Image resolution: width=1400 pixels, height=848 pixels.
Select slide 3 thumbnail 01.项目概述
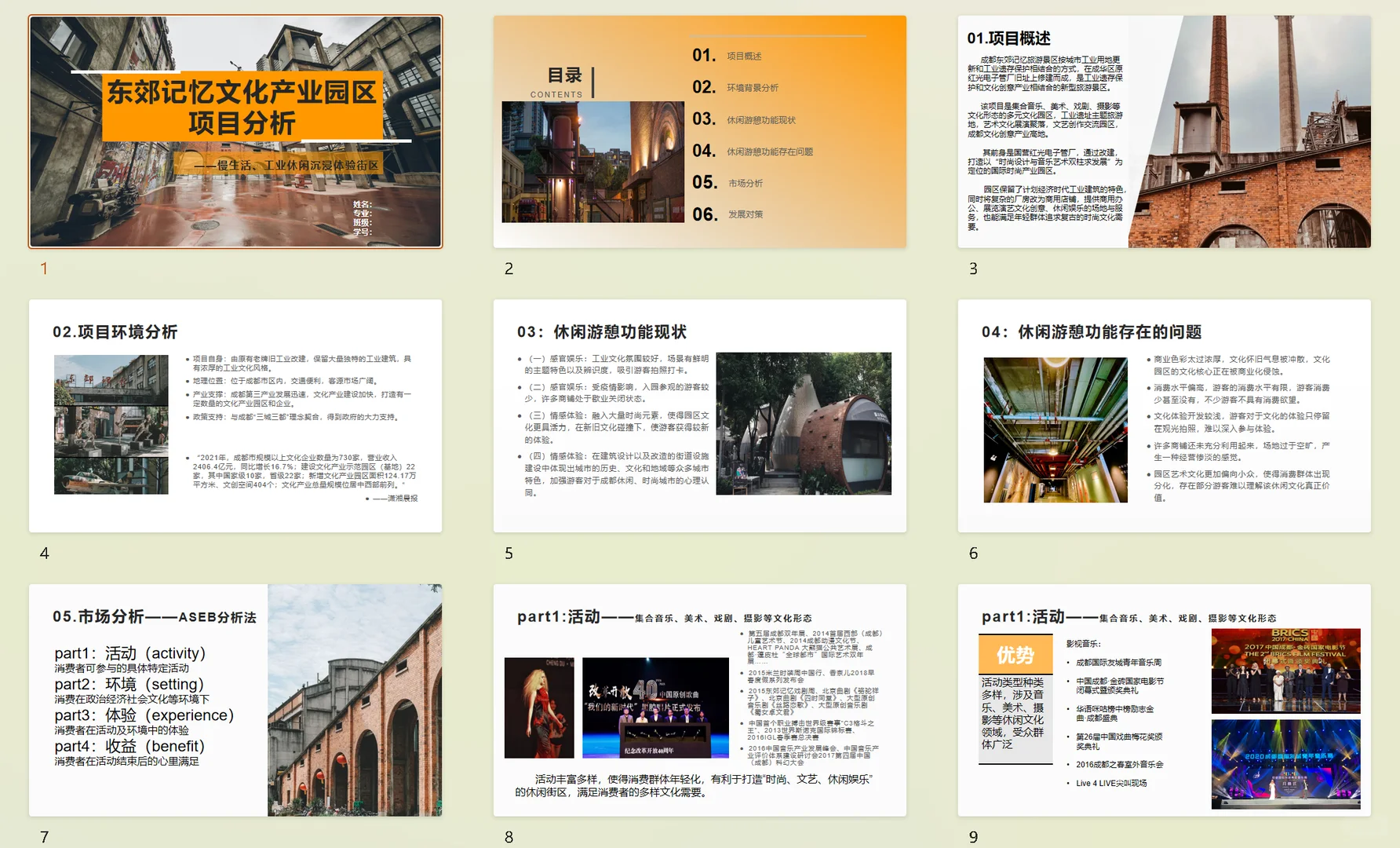1165,132
